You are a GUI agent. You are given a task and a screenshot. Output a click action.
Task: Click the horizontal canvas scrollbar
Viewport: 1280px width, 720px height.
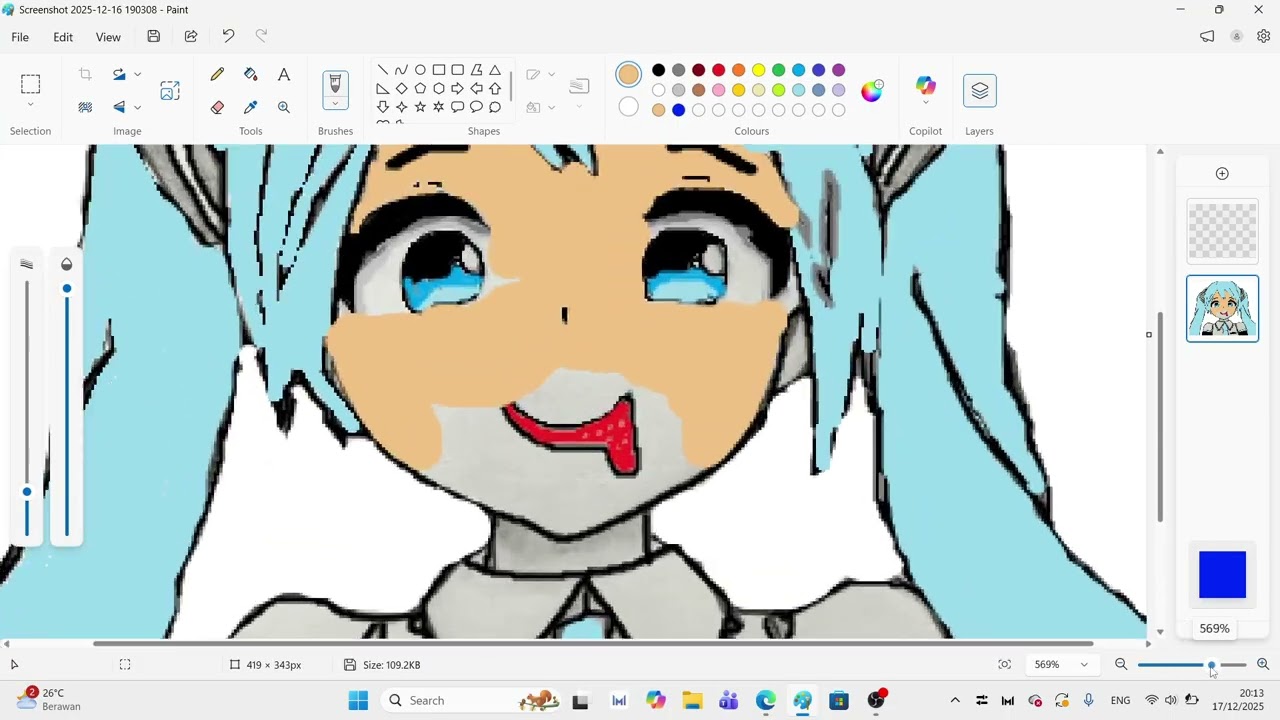[x=593, y=644]
